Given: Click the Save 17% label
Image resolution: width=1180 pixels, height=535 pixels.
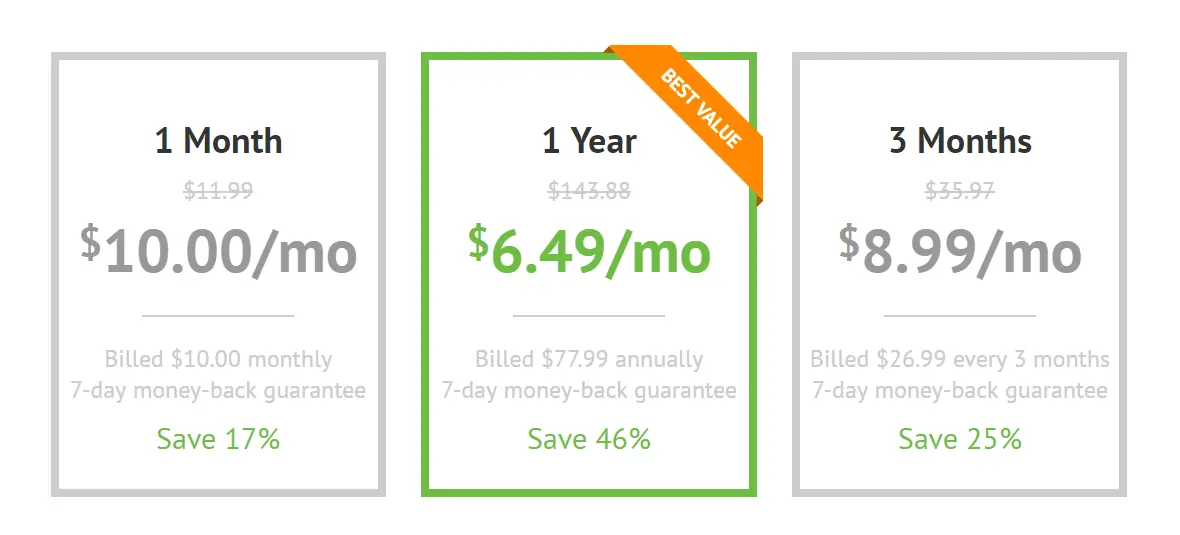Looking at the screenshot, I should (x=218, y=439).
